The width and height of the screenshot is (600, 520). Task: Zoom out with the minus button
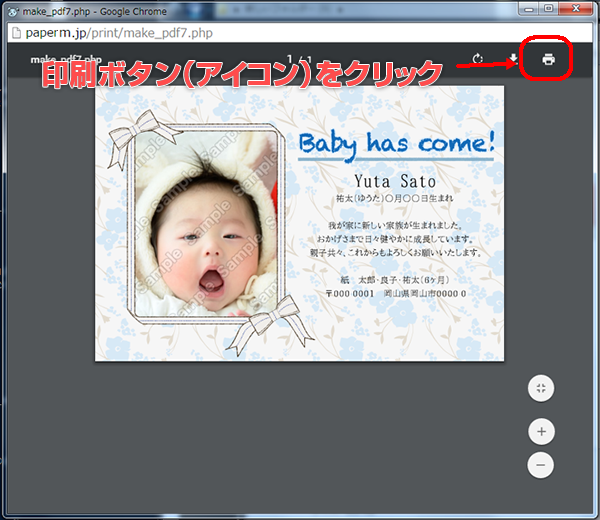(x=540, y=465)
